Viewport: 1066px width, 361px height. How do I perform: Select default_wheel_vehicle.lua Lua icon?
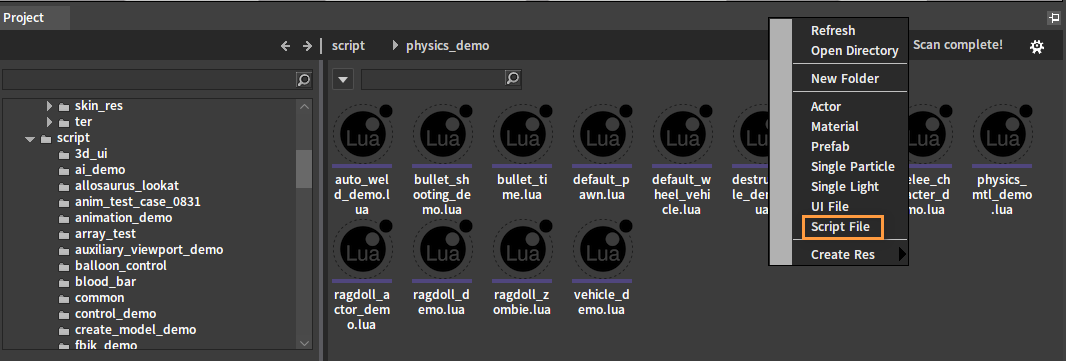[682, 134]
